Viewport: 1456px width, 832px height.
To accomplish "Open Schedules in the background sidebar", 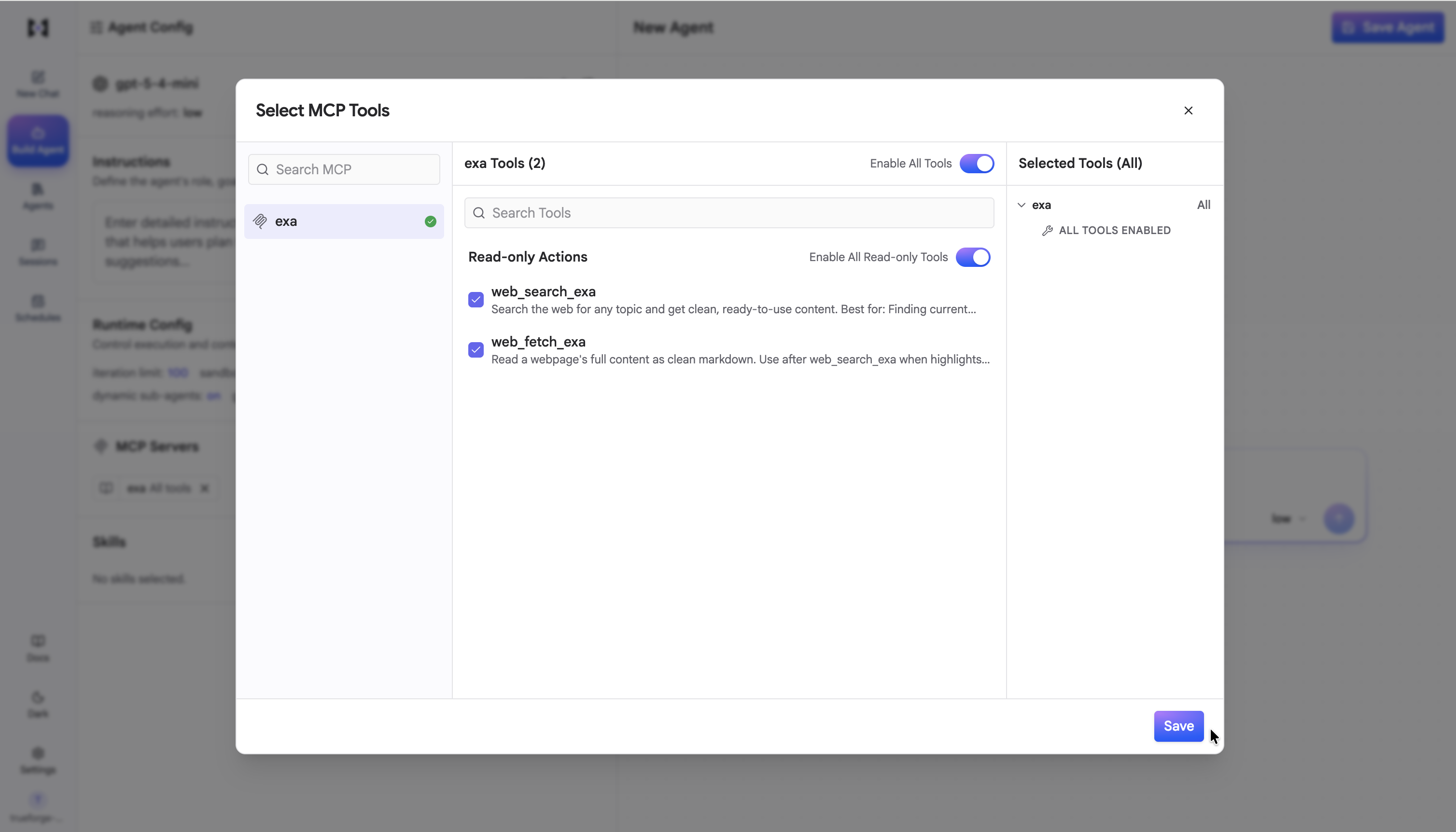I will (38, 308).
